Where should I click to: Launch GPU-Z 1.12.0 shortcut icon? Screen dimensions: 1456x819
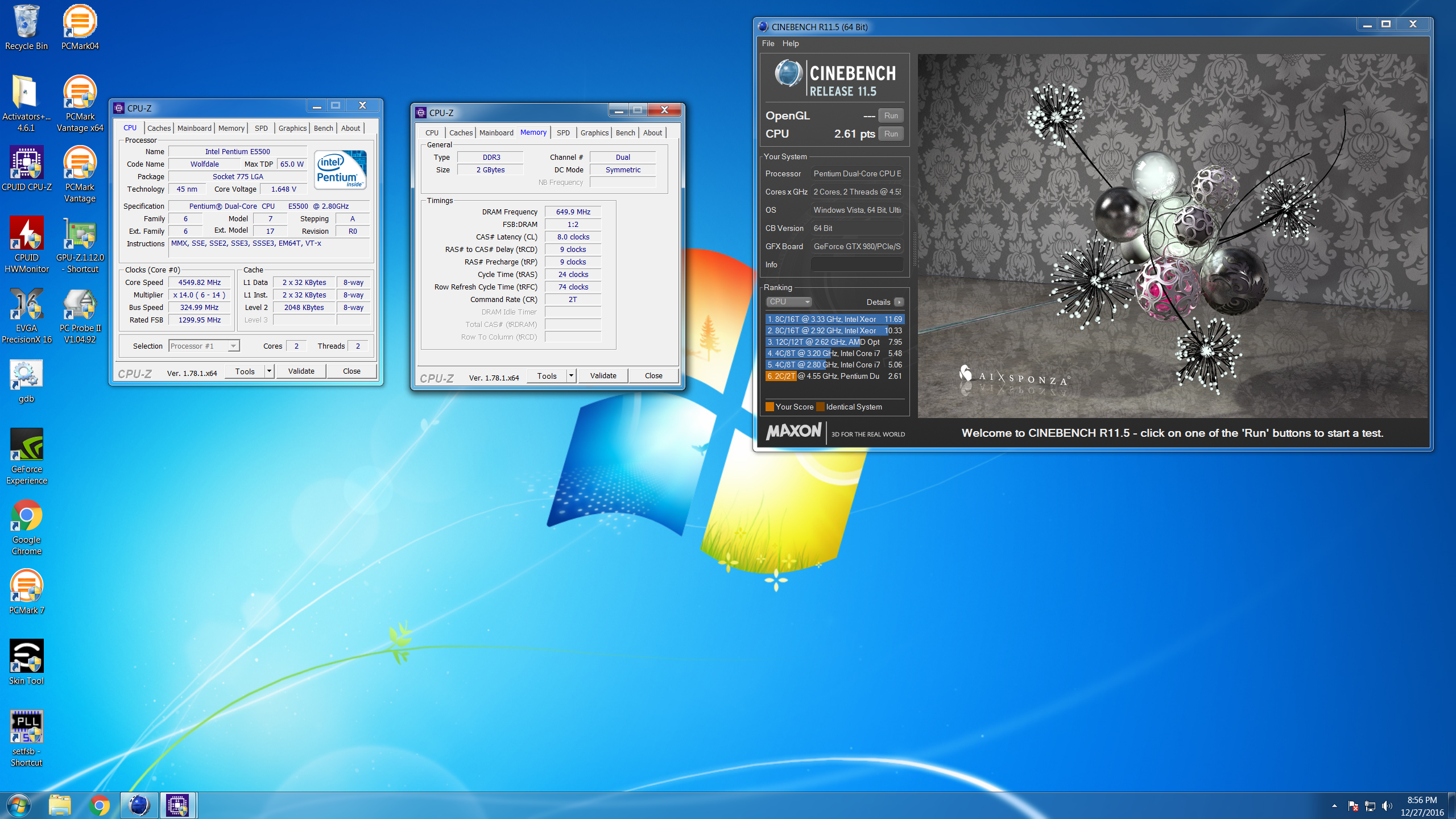coord(80,245)
